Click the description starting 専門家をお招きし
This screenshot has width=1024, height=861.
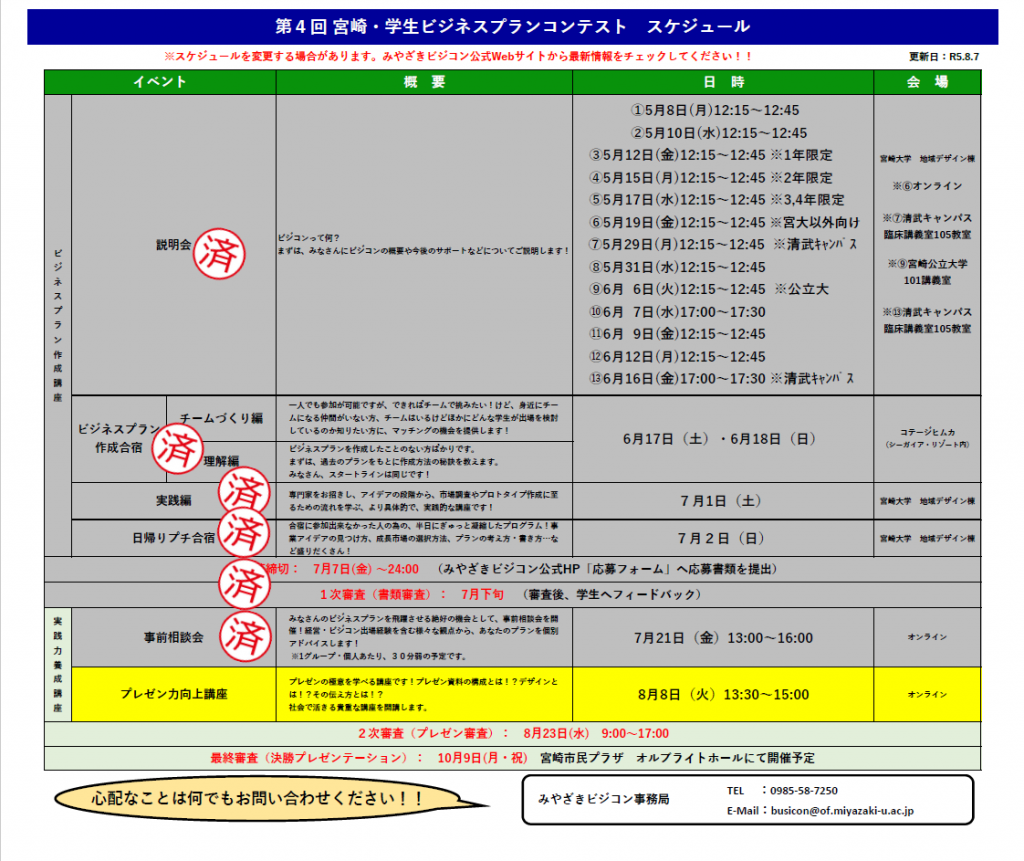424,501
